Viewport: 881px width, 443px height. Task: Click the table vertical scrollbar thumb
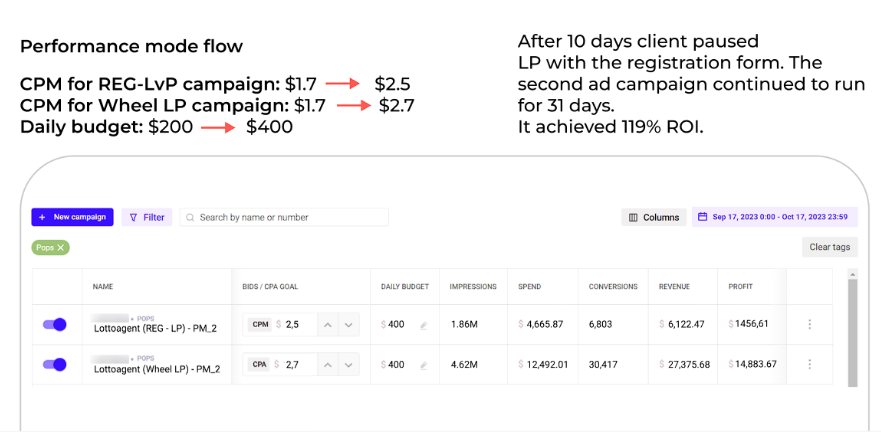click(x=852, y=333)
